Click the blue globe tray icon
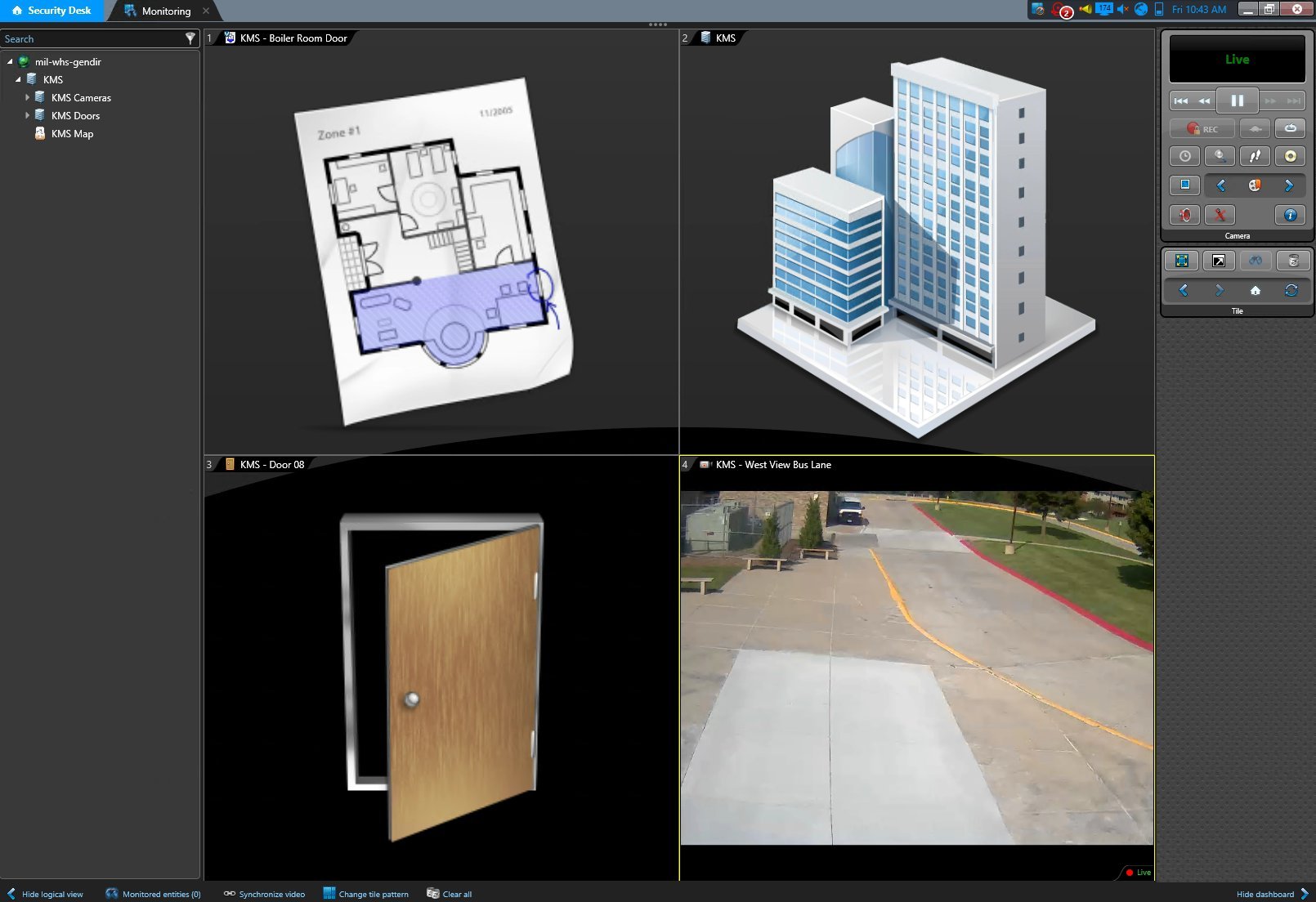The height and width of the screenshot is (902, 1316). (1140, 9)
